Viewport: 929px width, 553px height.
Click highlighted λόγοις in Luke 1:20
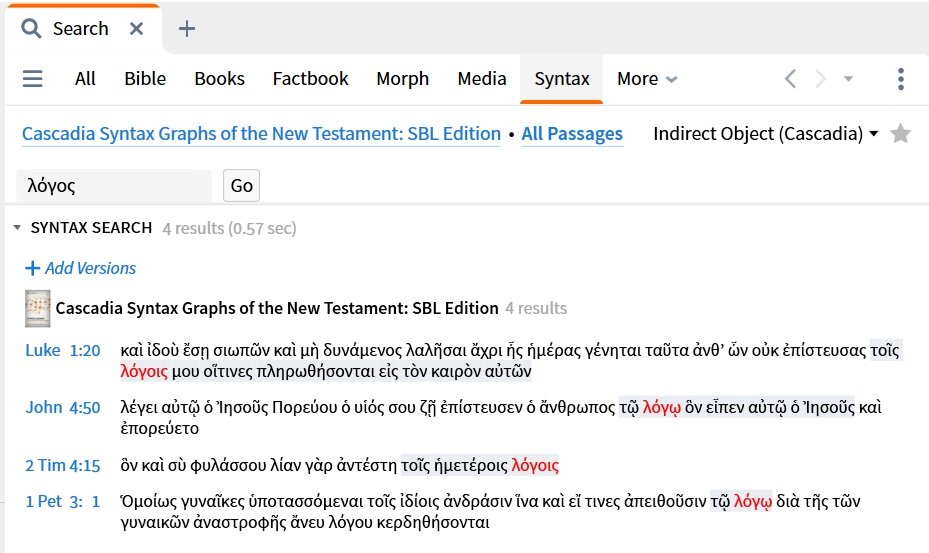point(144,372)
